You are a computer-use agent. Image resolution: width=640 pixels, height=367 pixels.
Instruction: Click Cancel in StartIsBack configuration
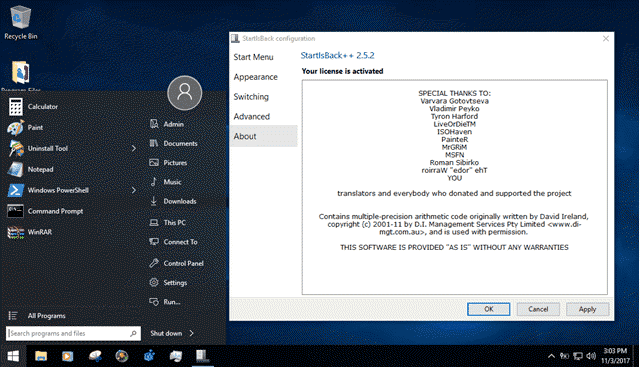[x=538, y=309]
